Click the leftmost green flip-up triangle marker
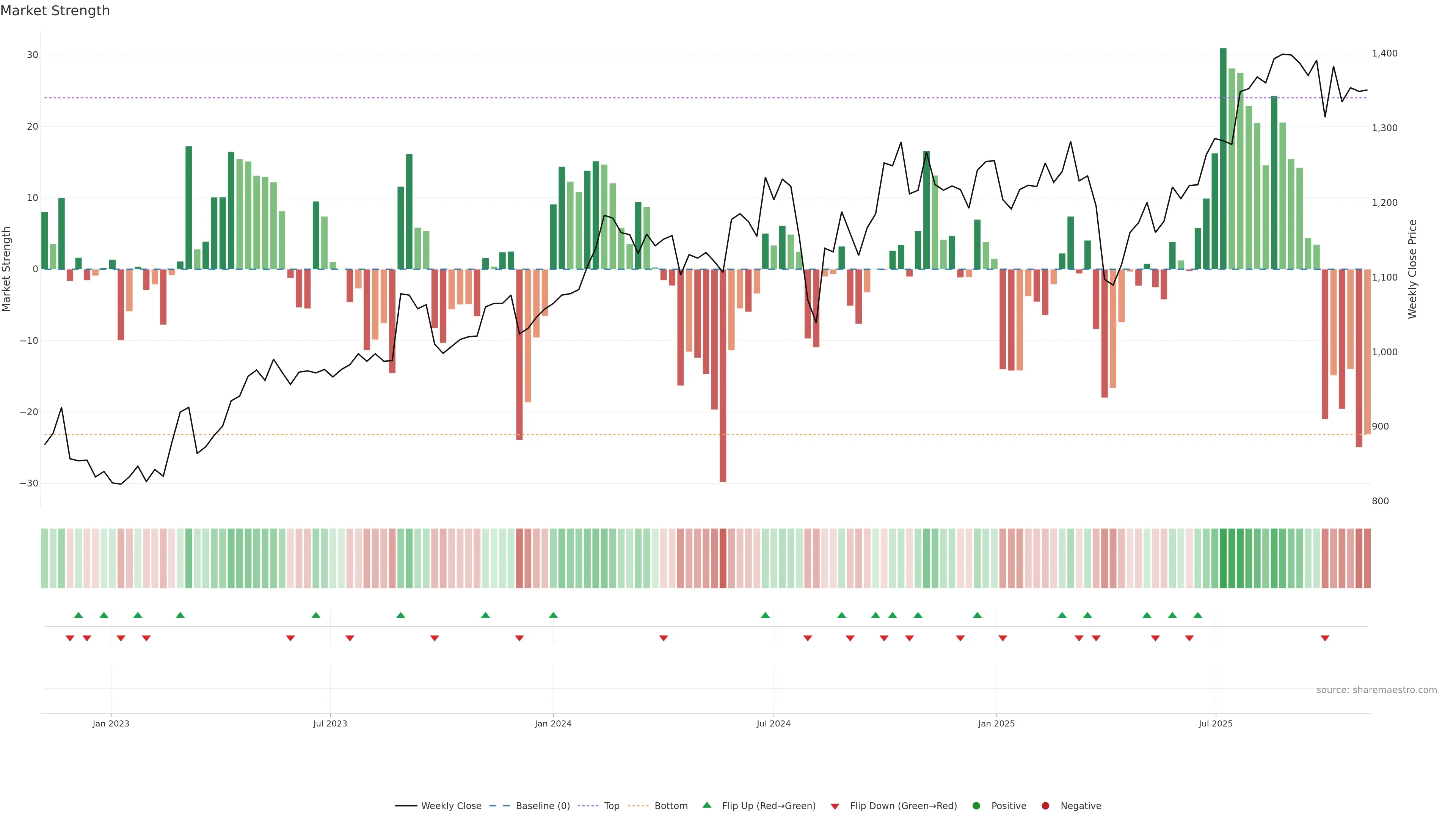The height and width of the screenshot is (819, 1456). [x=78, y=615]
